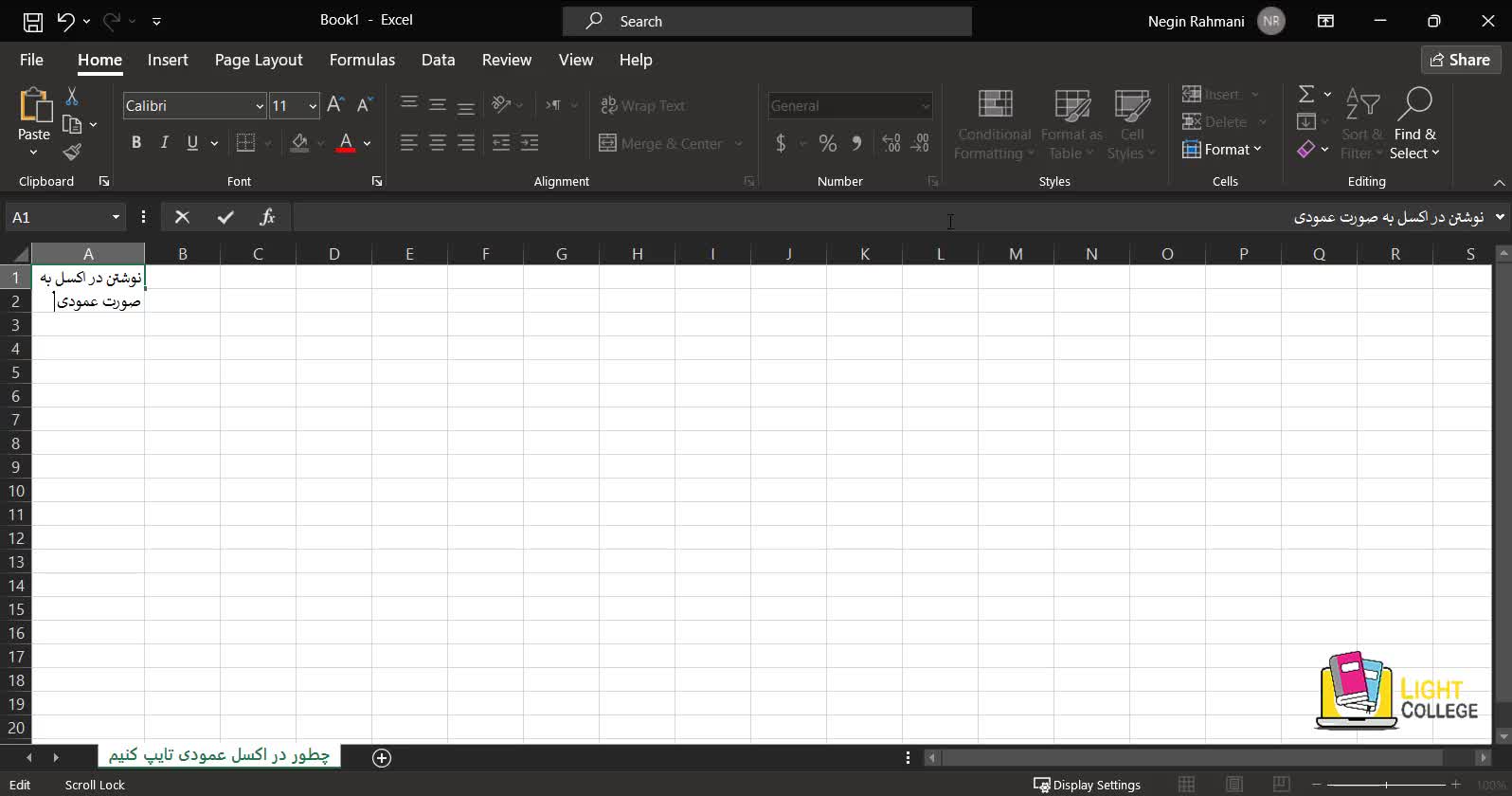
Task: Click the Share button
Action: (1460, 60)
